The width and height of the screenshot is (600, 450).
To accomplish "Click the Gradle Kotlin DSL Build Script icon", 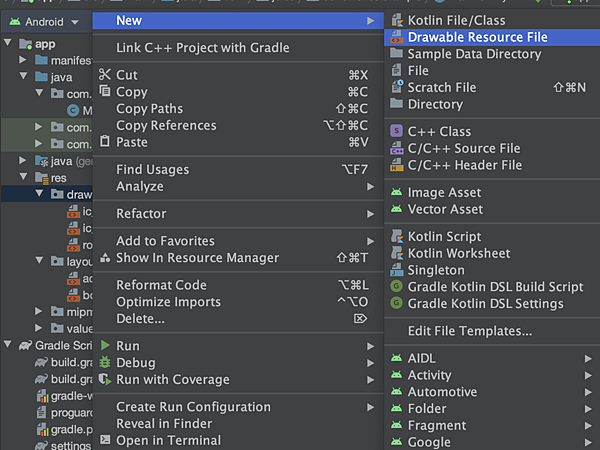I will click(396, 286).
